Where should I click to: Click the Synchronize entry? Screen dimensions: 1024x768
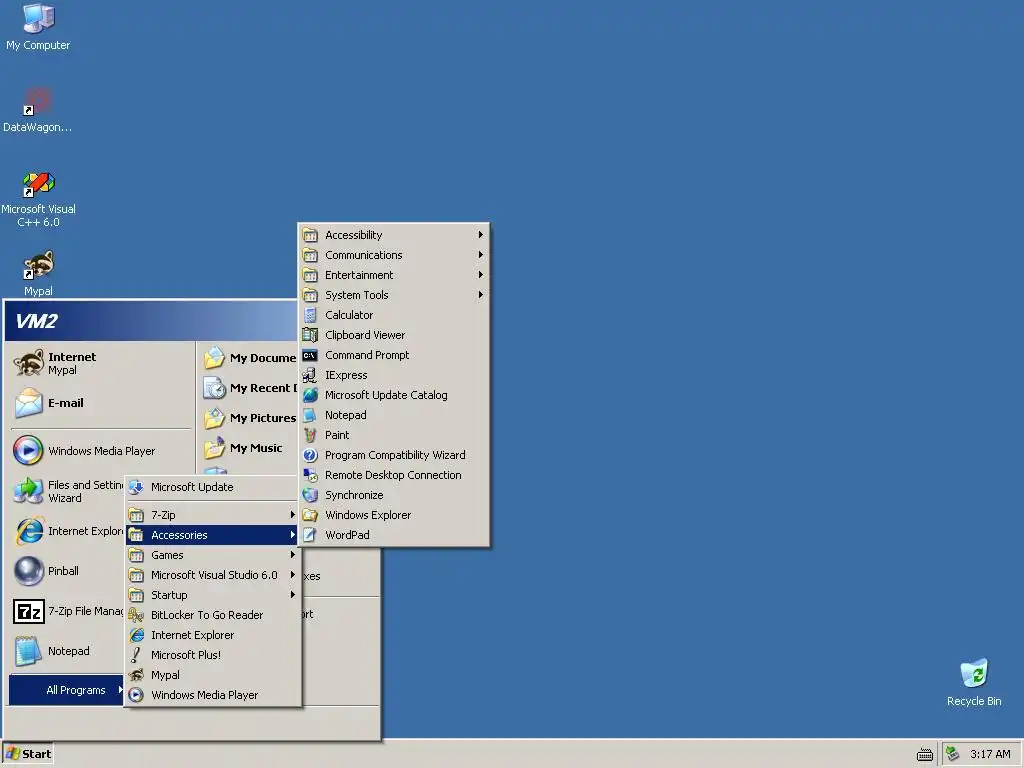[394, 495]
